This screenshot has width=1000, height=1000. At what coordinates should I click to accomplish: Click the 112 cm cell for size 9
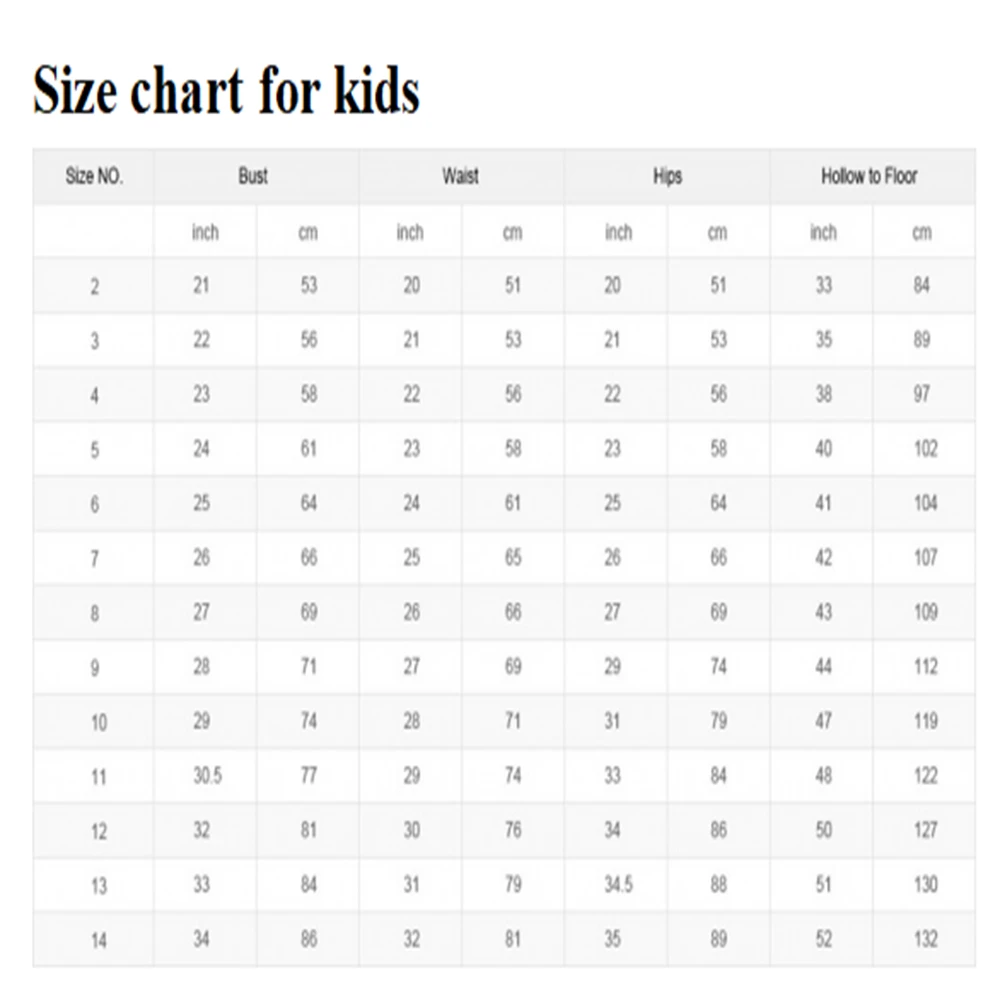pos(925,667)
